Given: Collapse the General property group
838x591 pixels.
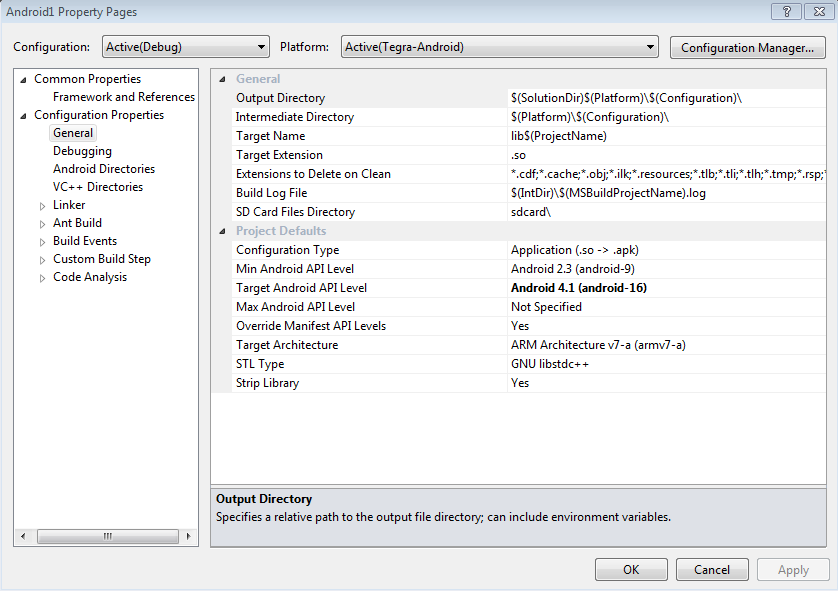Looking at the screenshot, I should (222, 79).
